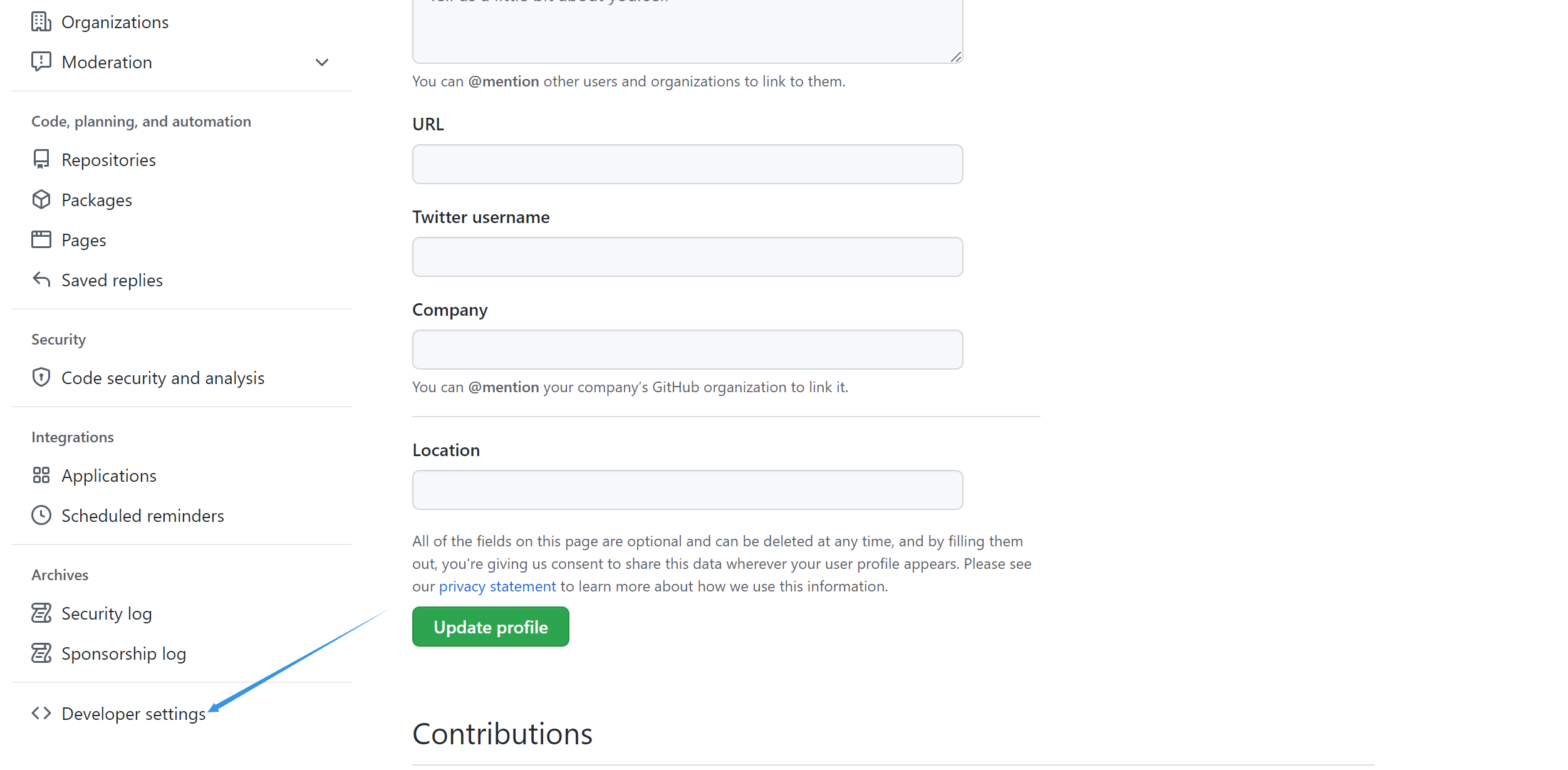Expand the Moderation section chevron
1568x770 pixels.
pyautogui.click(x=322, y=62)
